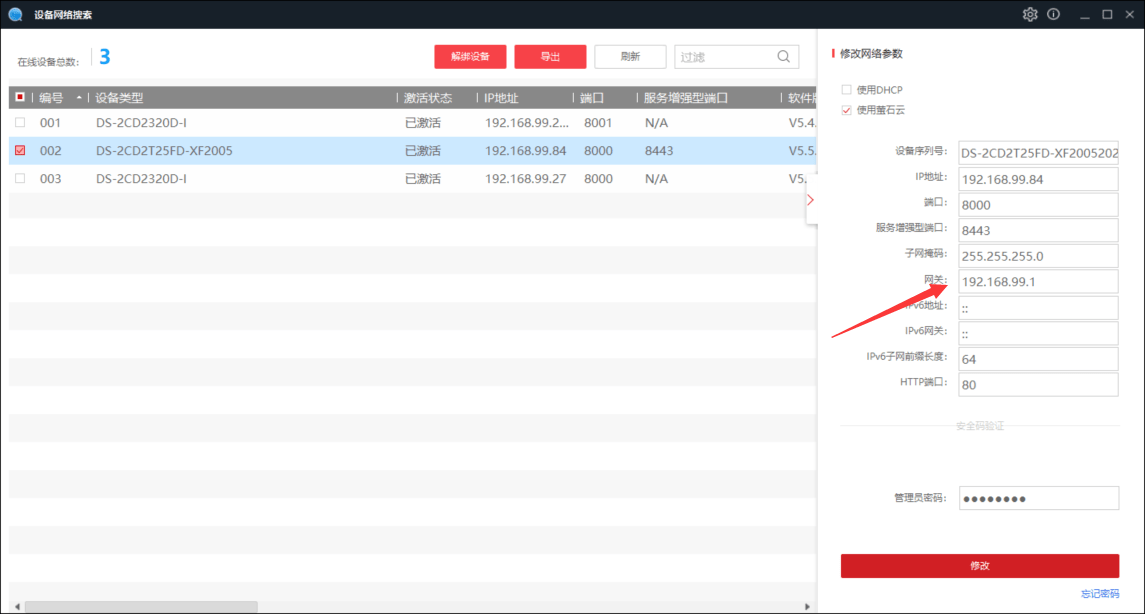Screen dimensions: 1145x614
Task: Tick the checkbox for device 003
Action: (x=20, y=179)
